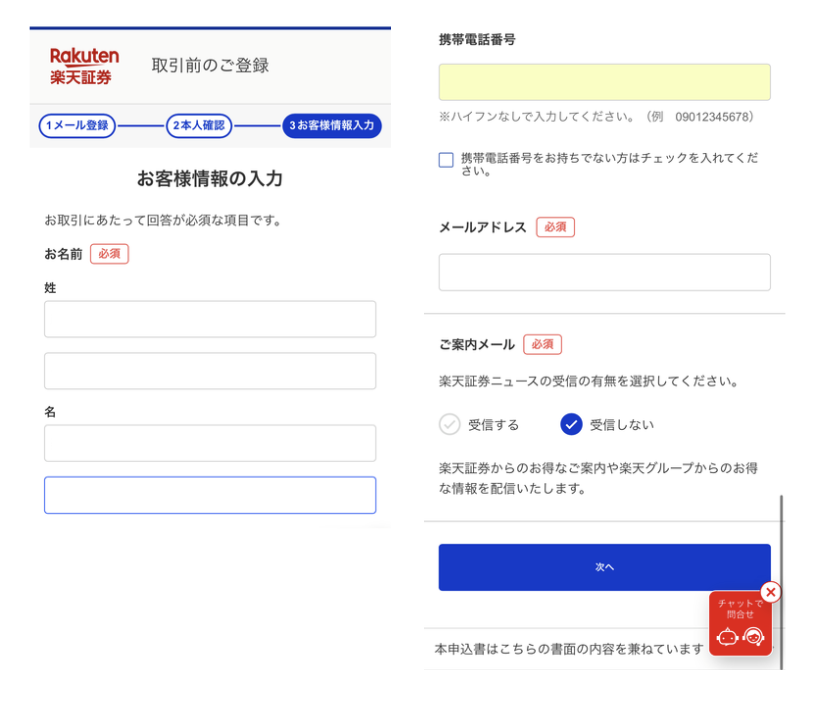824x702 pixels.
Task: Close the chat widget with X
Action: point(769,592)
